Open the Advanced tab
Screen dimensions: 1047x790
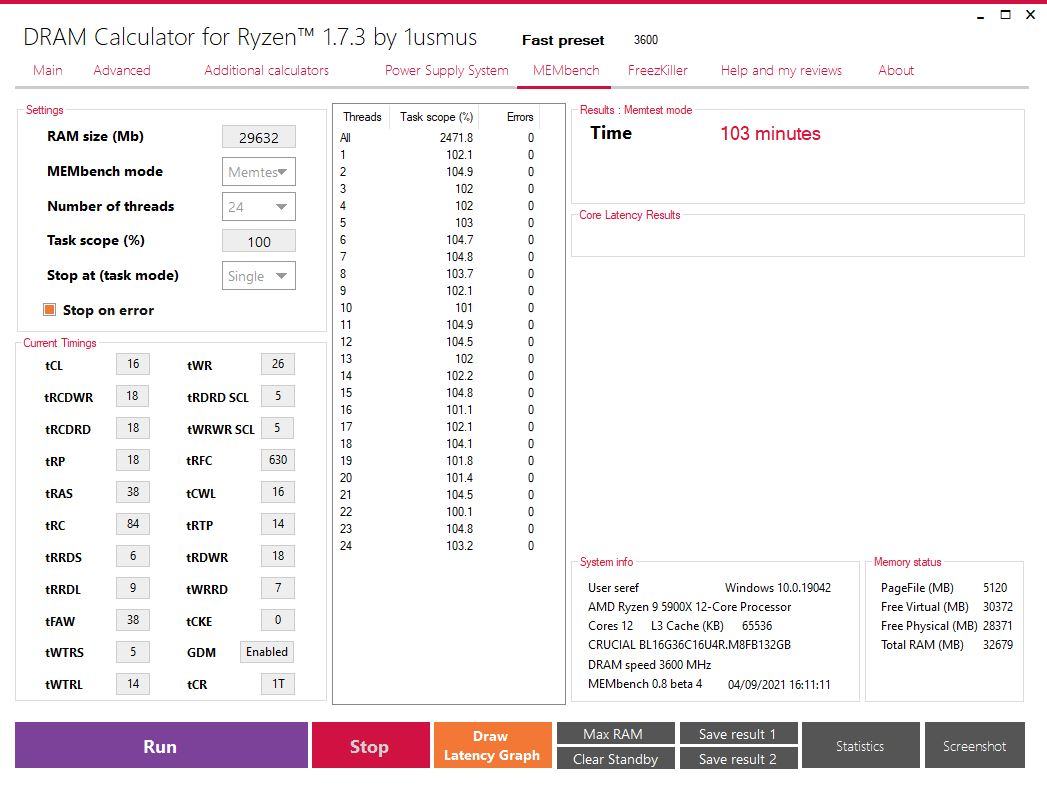pos(122,70)
